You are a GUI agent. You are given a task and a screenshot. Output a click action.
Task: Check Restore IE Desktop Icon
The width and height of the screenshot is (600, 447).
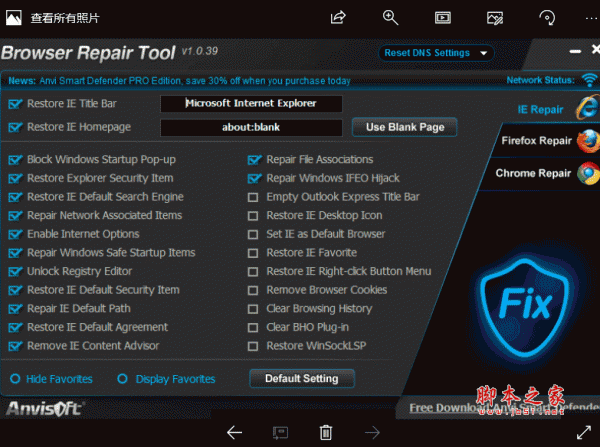[253, 216]
